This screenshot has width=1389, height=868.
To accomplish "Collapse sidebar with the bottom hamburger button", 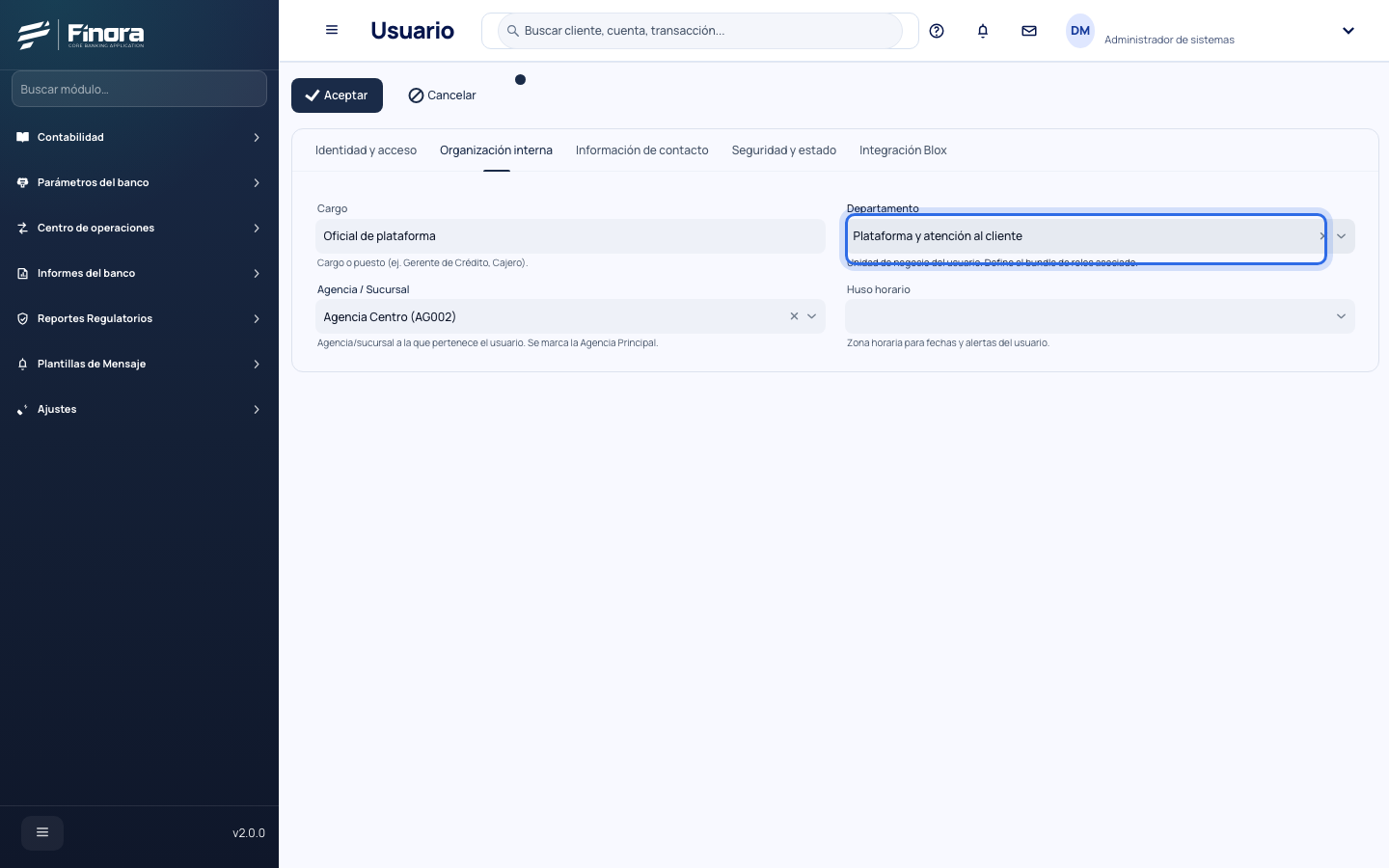I will coord(42,832).
